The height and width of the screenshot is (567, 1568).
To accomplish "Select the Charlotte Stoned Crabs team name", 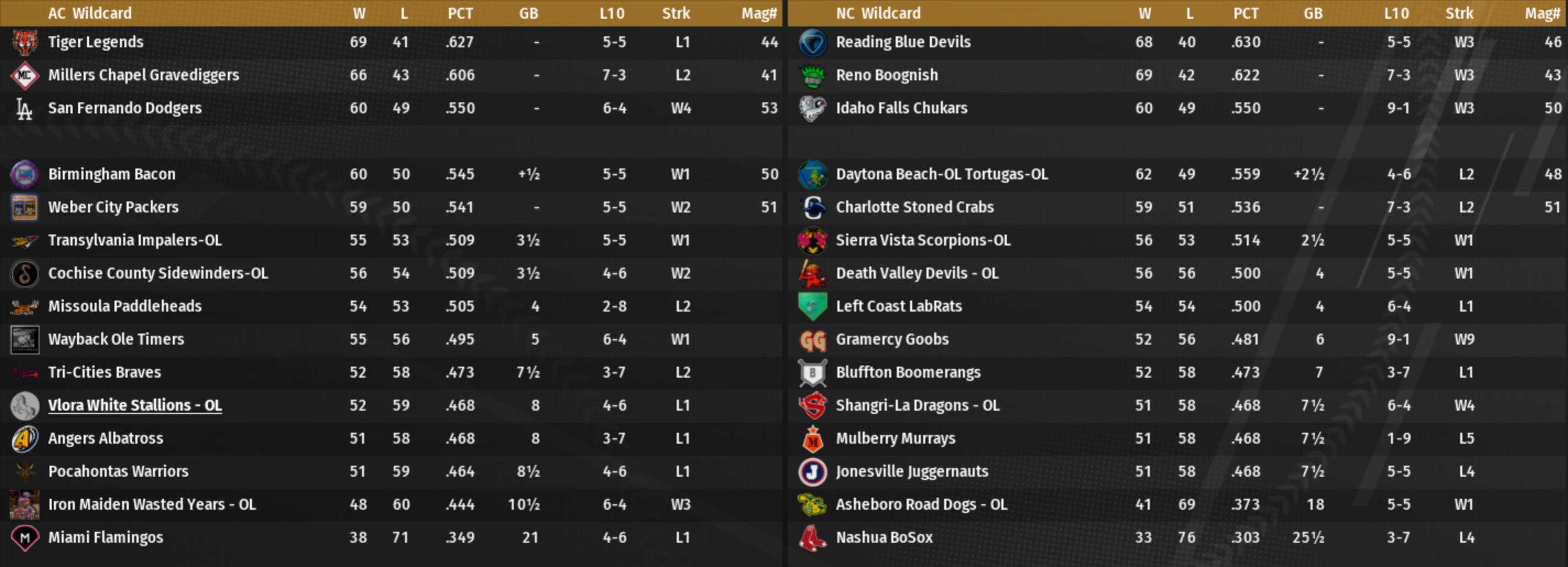I will pyautogui.click(x=914, y=208).
